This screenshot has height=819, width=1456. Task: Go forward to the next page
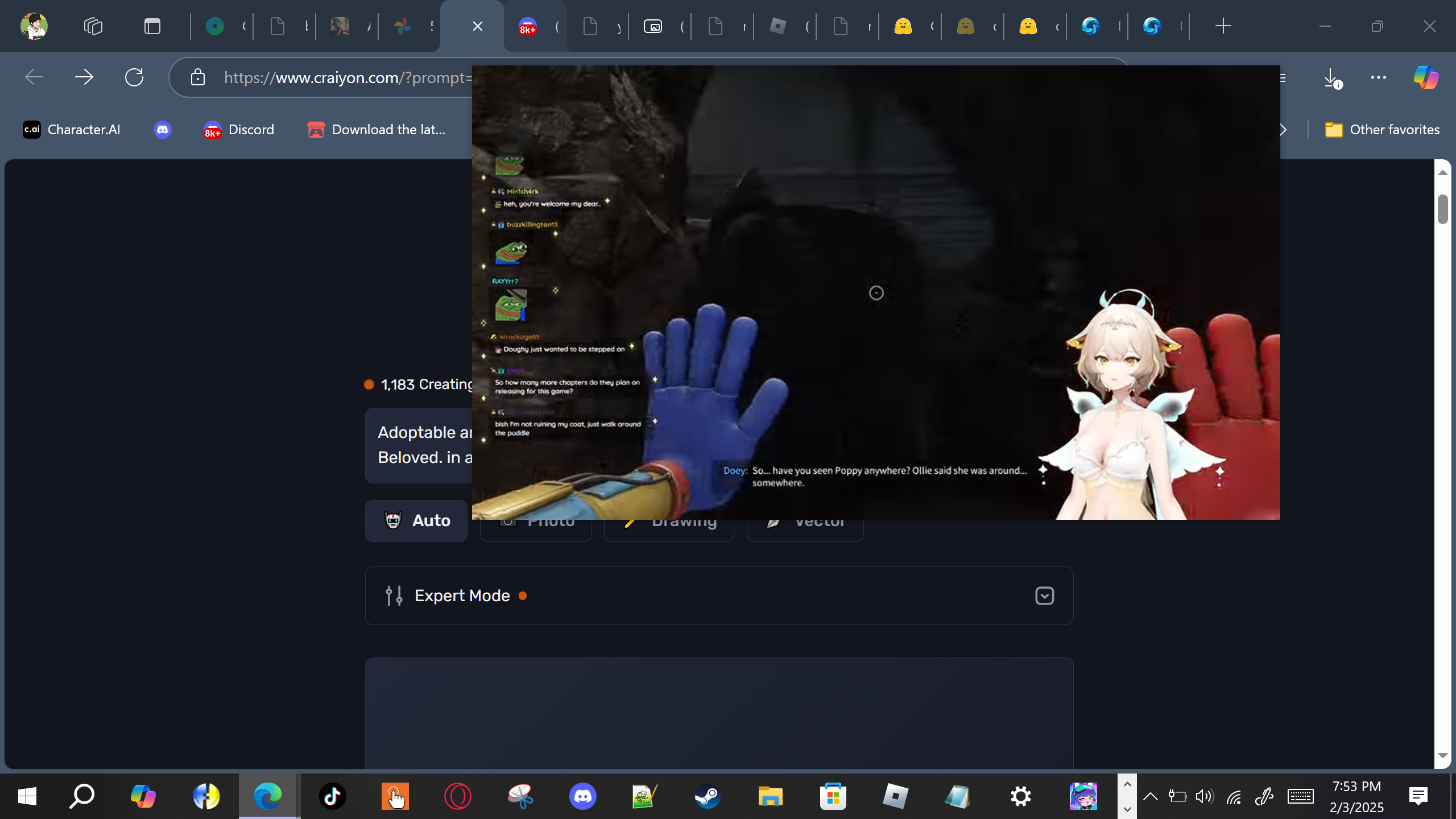84,77
